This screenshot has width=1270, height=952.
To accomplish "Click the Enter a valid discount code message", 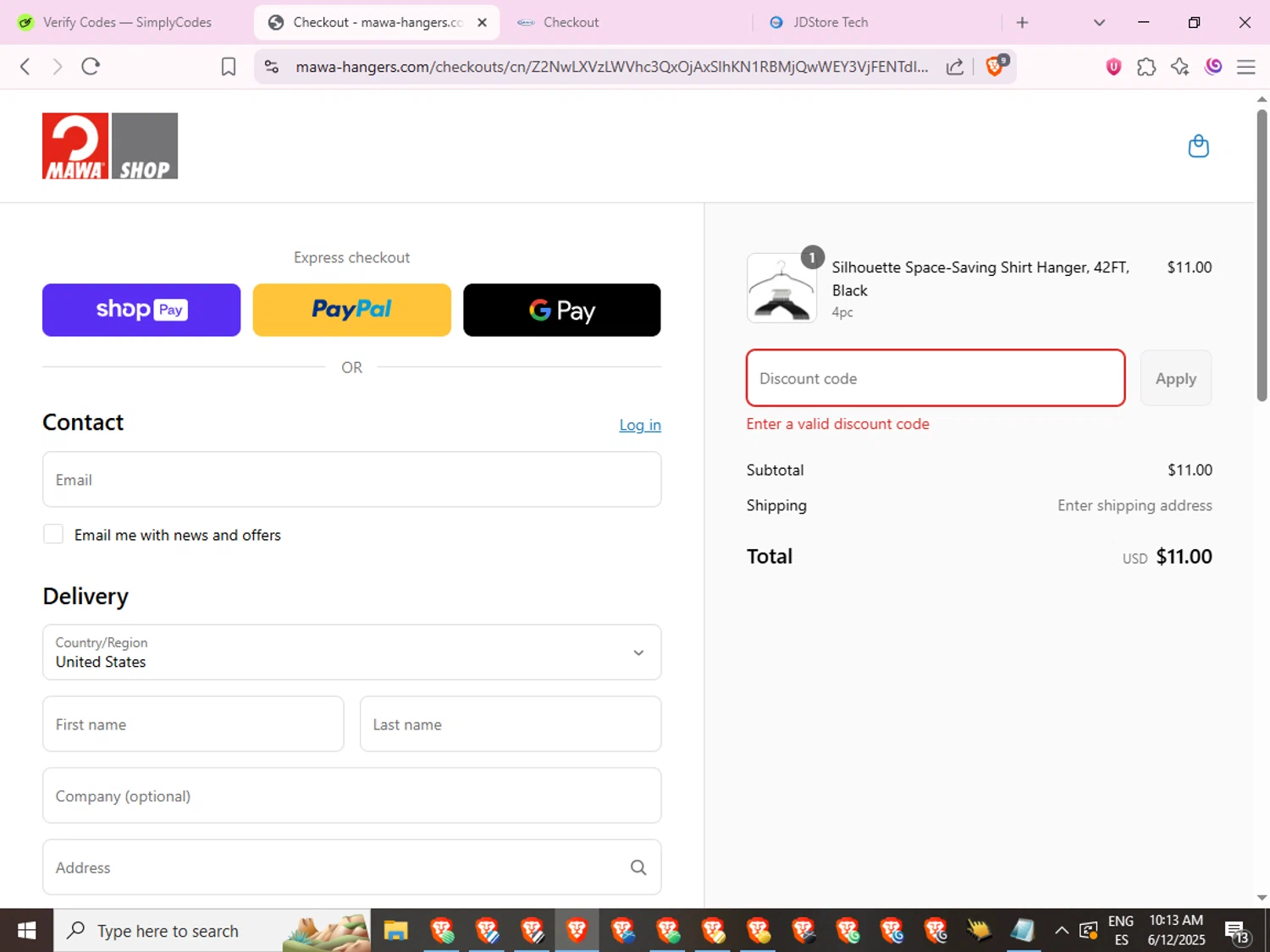I will click(x=837, y=424).
